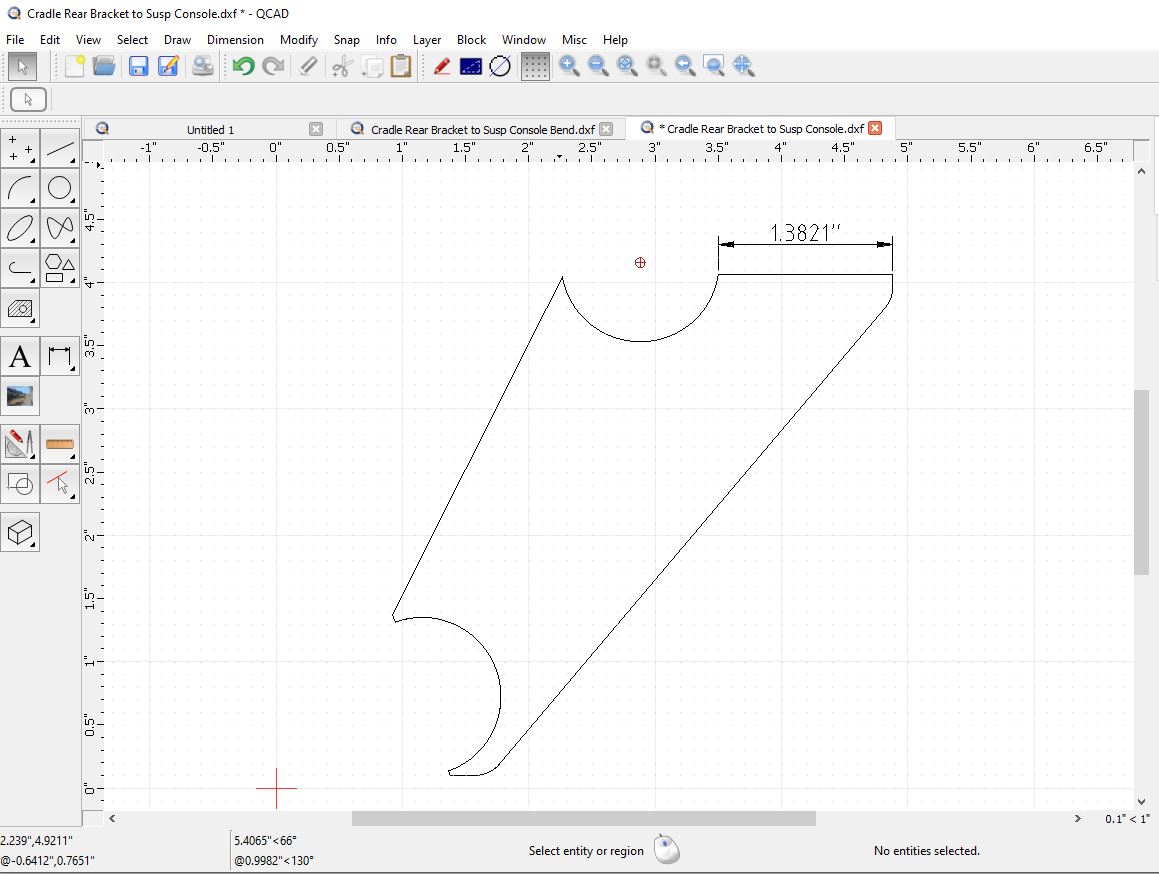1159x874 pixels.
Task: Click the zoom in magnifier icon
Action: 569,67
